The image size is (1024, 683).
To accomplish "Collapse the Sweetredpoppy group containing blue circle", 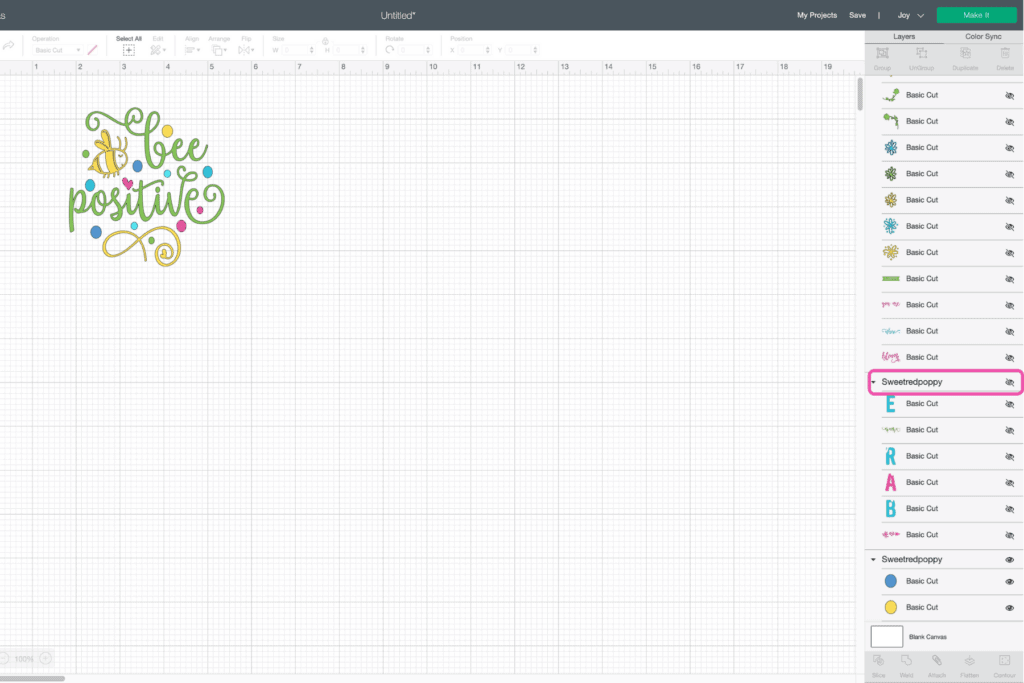I will click(873, 560).
